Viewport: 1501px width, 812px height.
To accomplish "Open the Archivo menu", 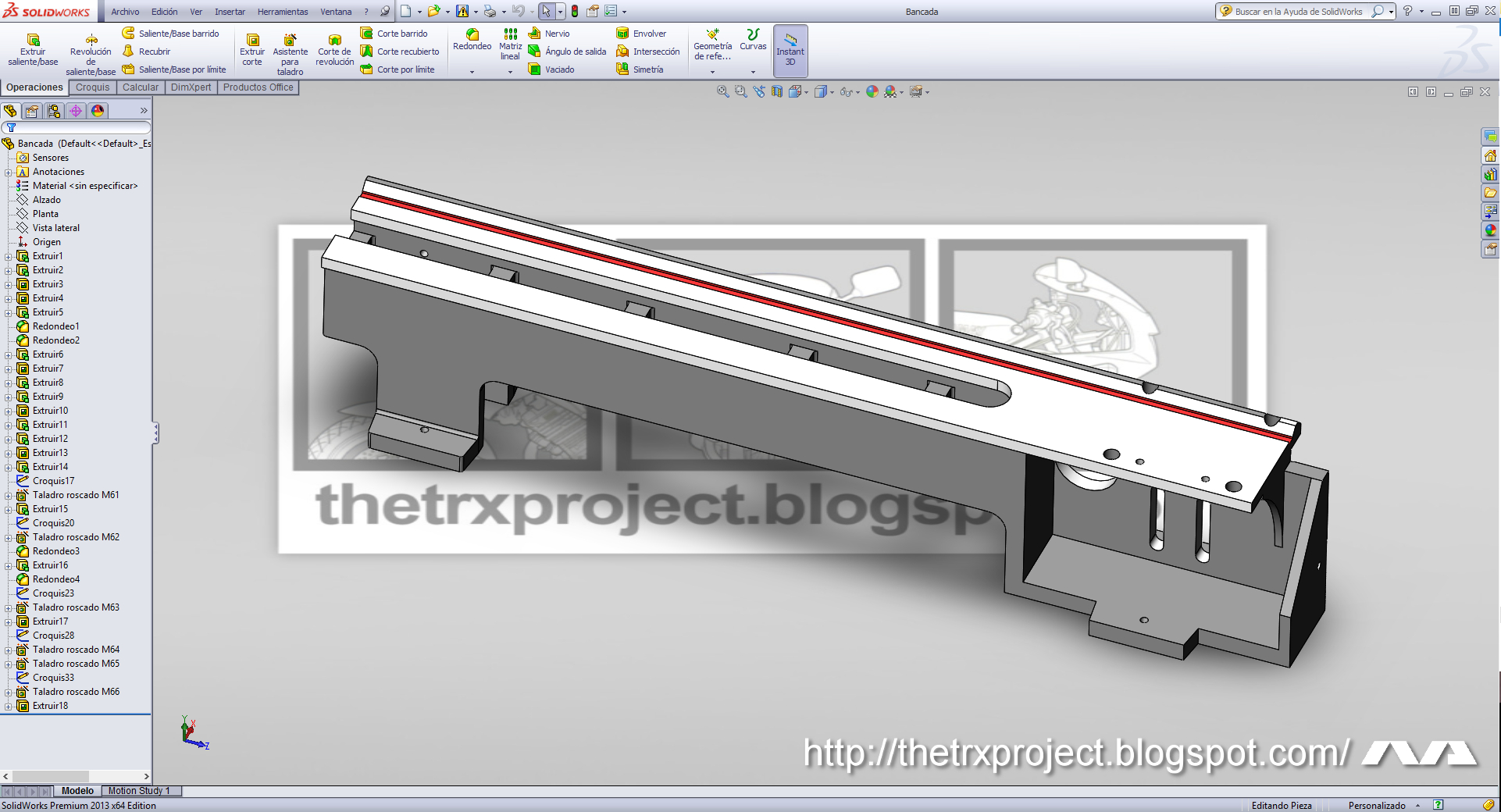I will pos(125,12).
